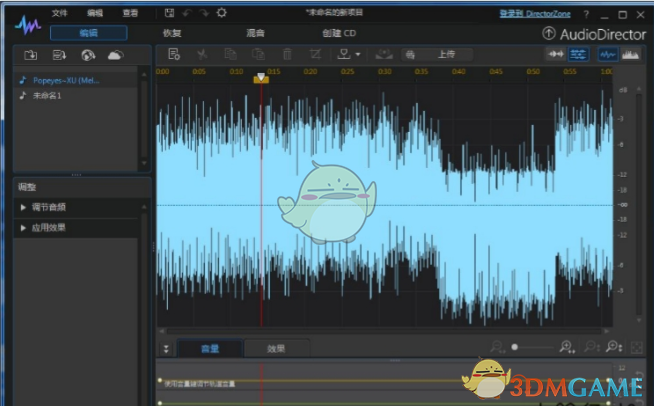The height and width of the screenshot is (406, 654).
Task: Click the copy icon in edit toolbar
Action: click(x=230, y=54)
